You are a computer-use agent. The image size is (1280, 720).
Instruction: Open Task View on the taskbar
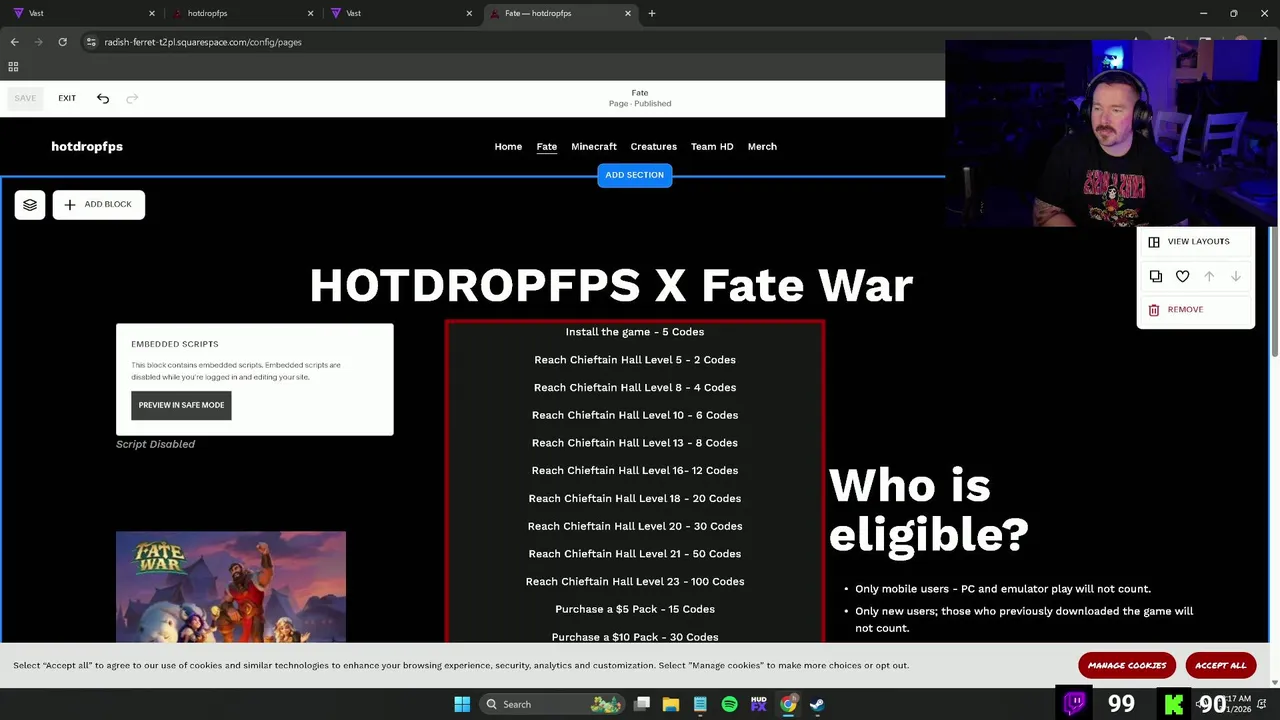pos(642,704)
